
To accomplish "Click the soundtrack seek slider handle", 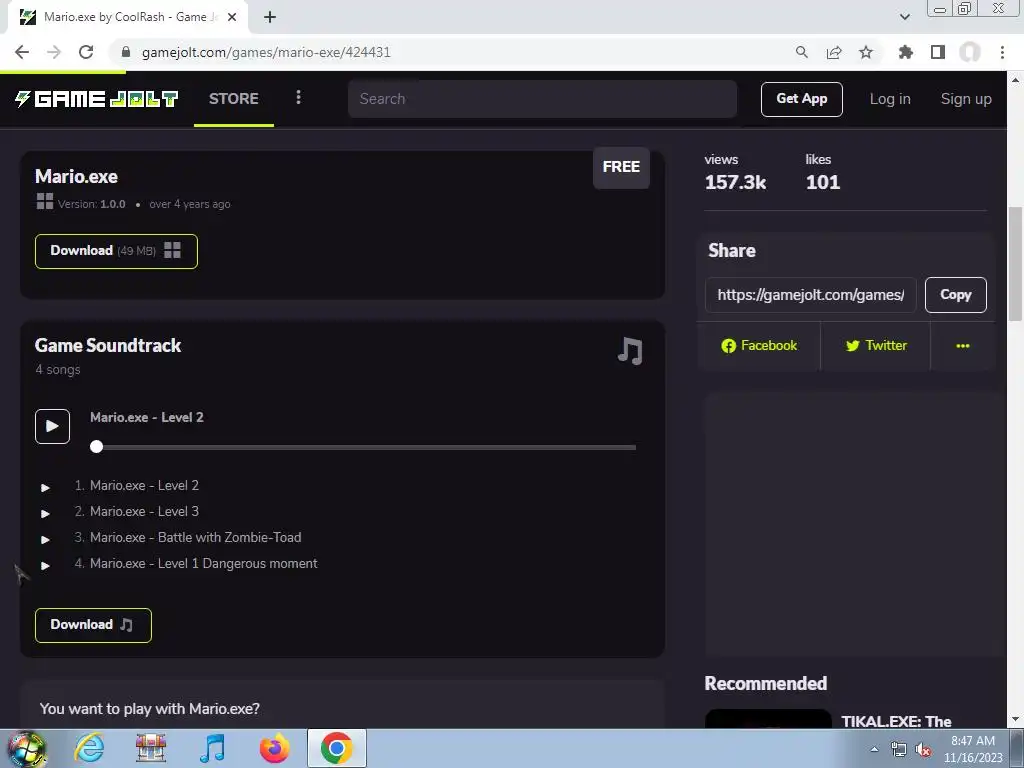I will pyautogui.click(x=97, y=447).
